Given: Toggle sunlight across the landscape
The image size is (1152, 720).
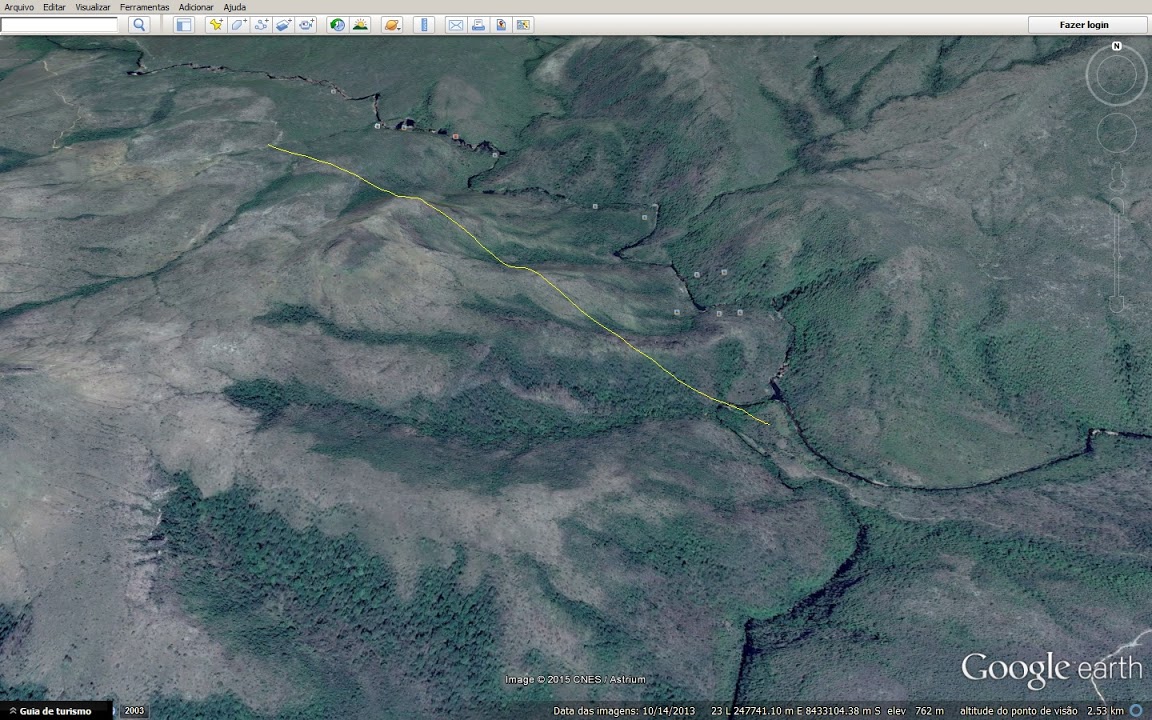Looking at the screenshot, I should click(360, 25).
